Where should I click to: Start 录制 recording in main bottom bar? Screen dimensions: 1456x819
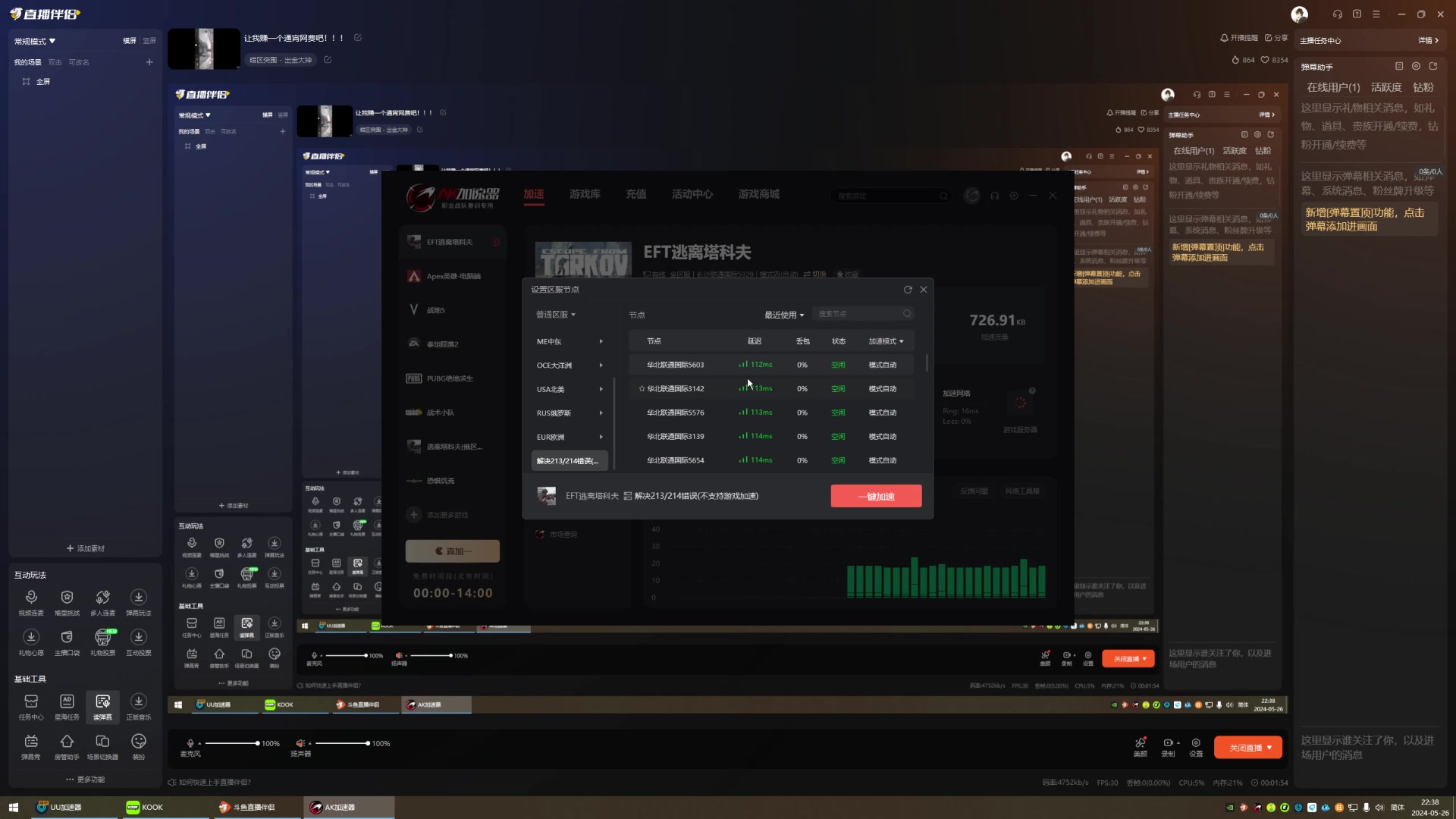[x=1168, y=747]
